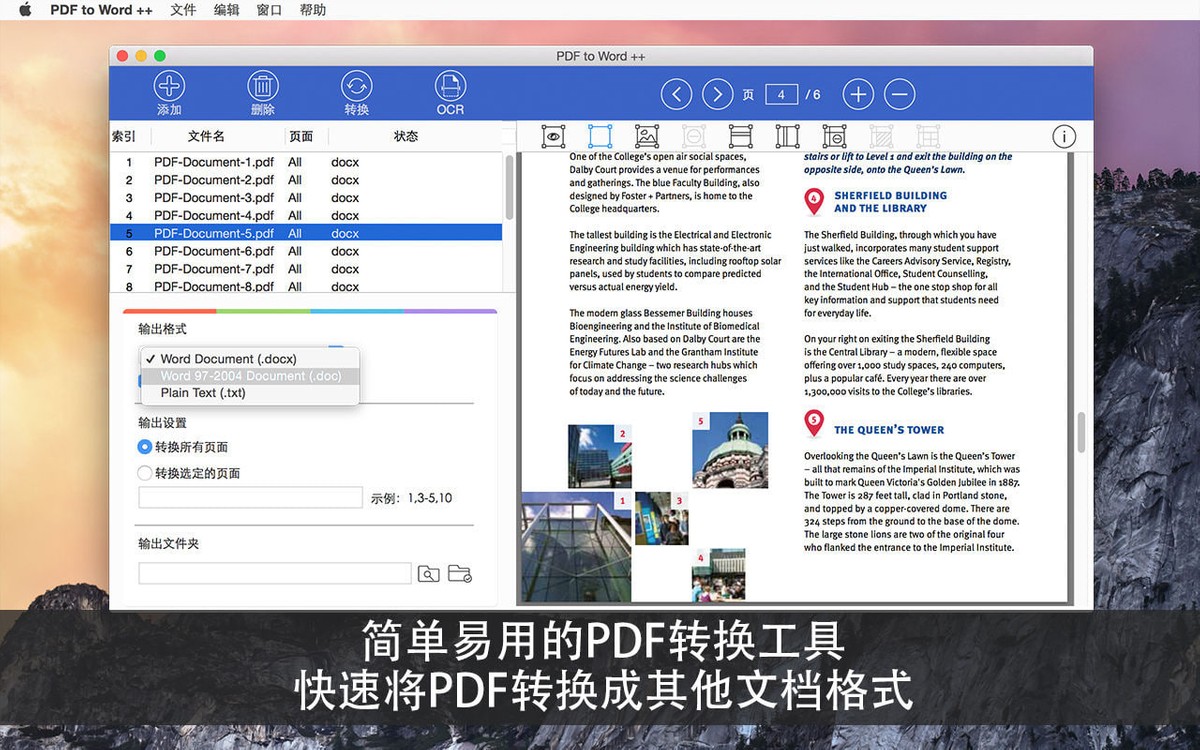1200x750 pixels.
Task: Select the 转换选定的页面 radio button
Action: (x=145, y=473)
